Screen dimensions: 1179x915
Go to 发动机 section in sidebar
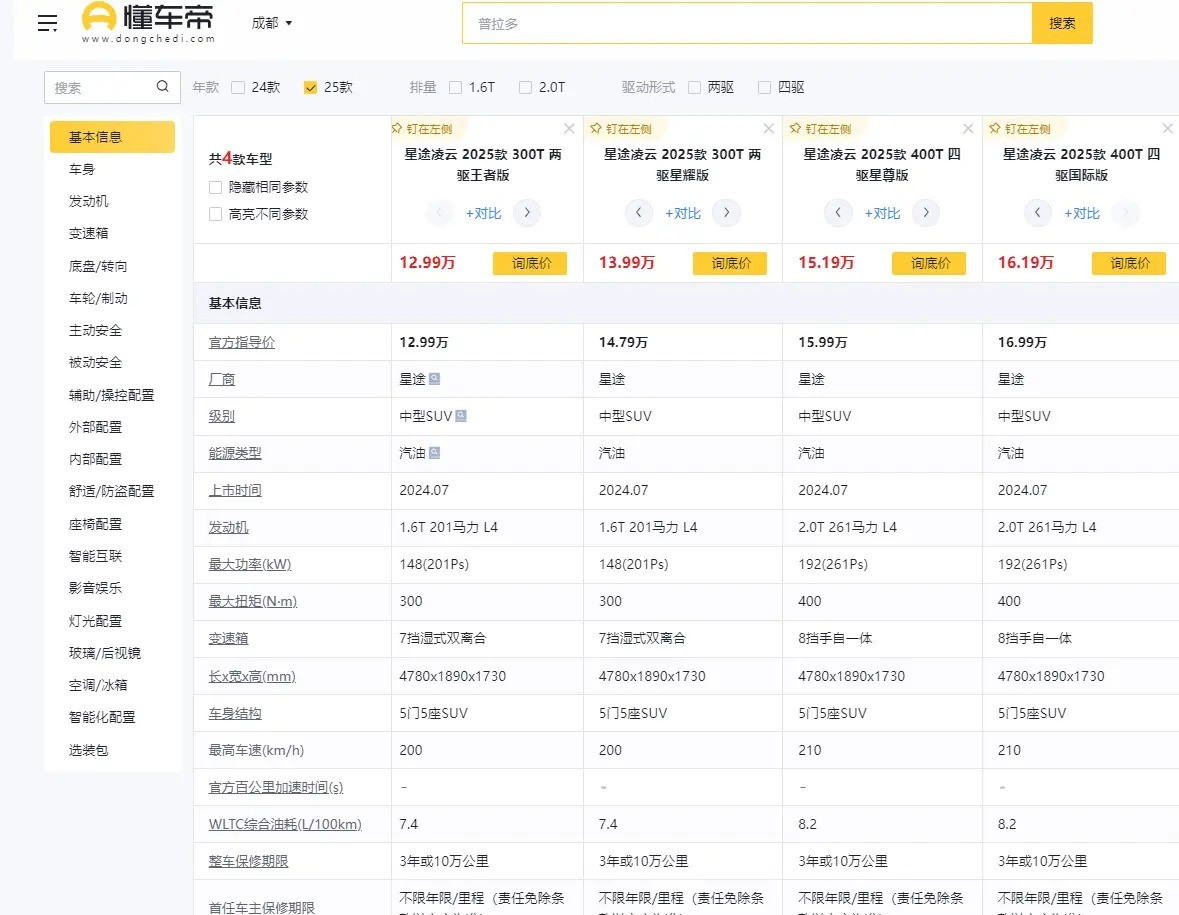[89, 201]
